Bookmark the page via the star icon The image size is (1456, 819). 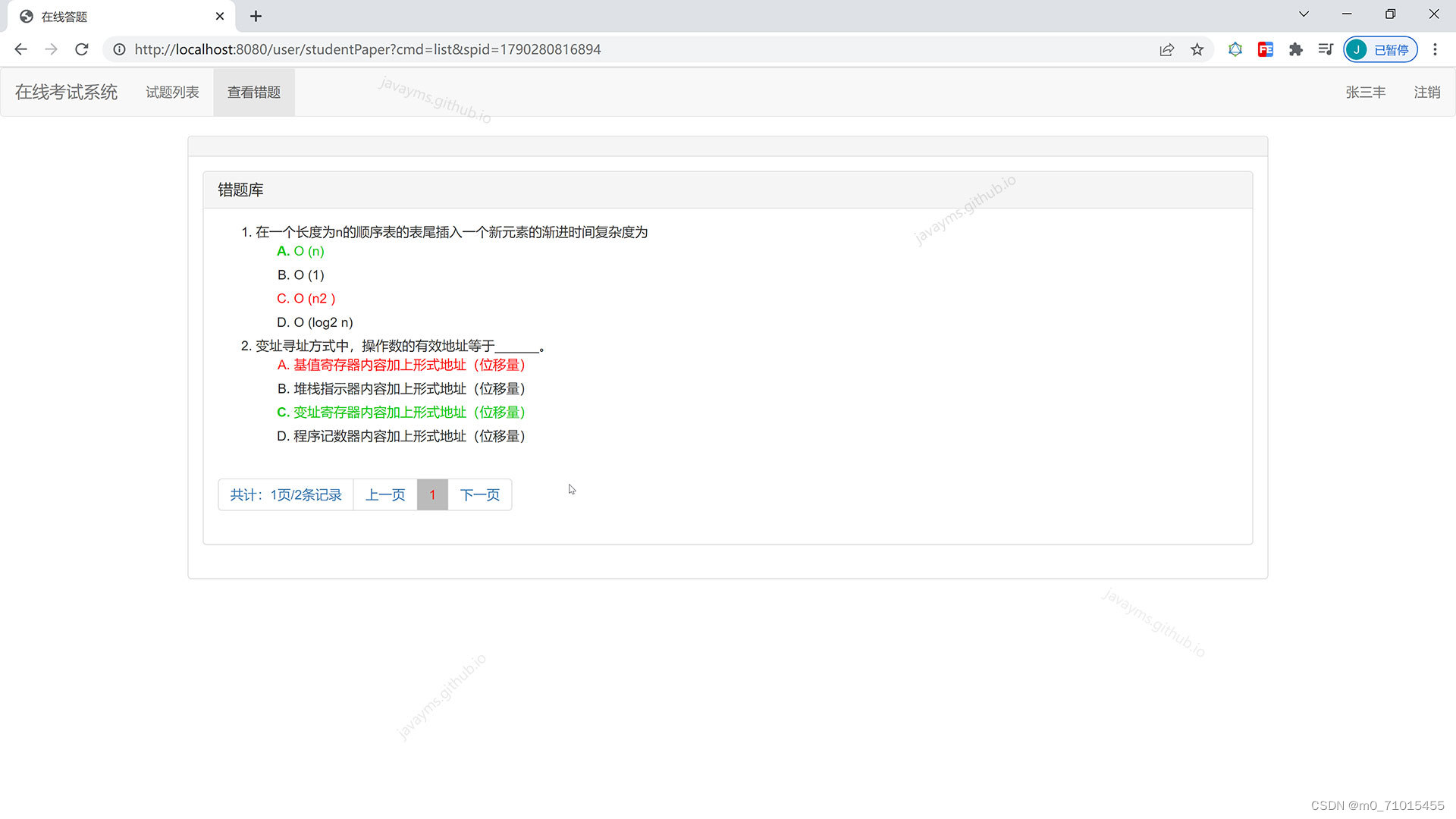point(1197,49)
